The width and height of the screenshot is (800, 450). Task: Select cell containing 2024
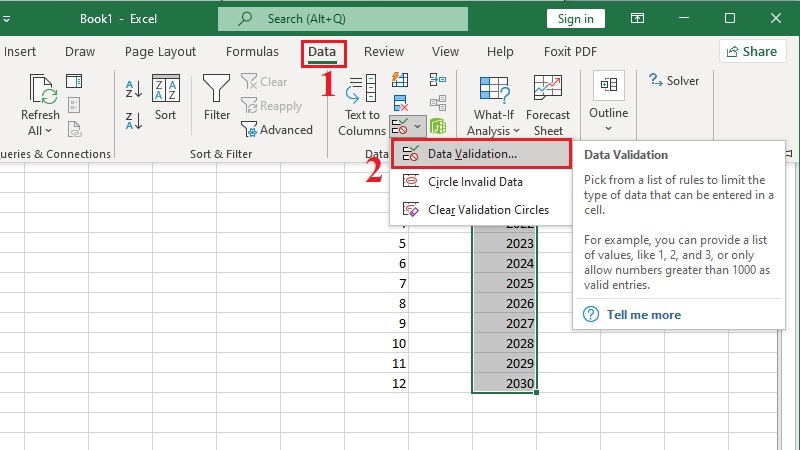tap(504, 263)
